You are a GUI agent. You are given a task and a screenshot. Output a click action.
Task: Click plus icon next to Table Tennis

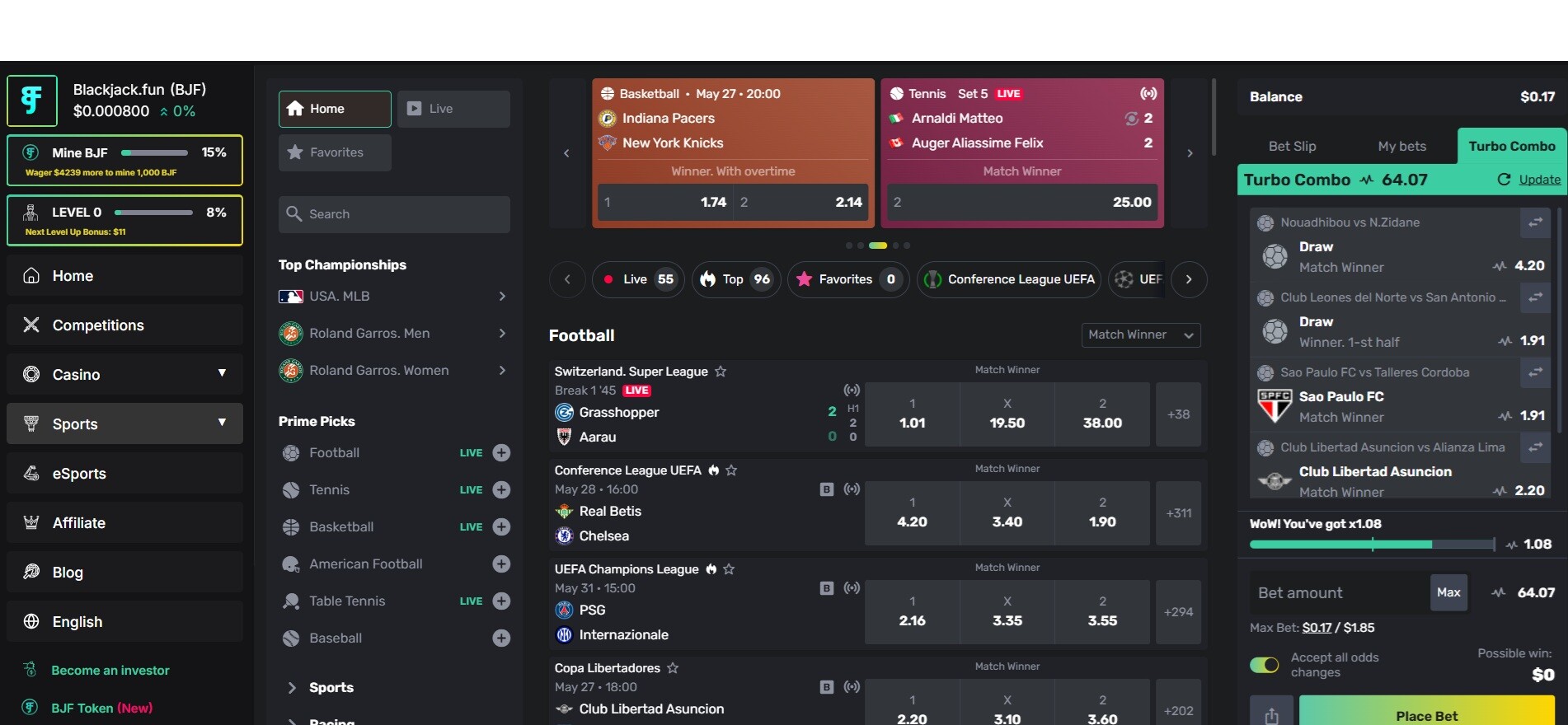pos(501,601)
